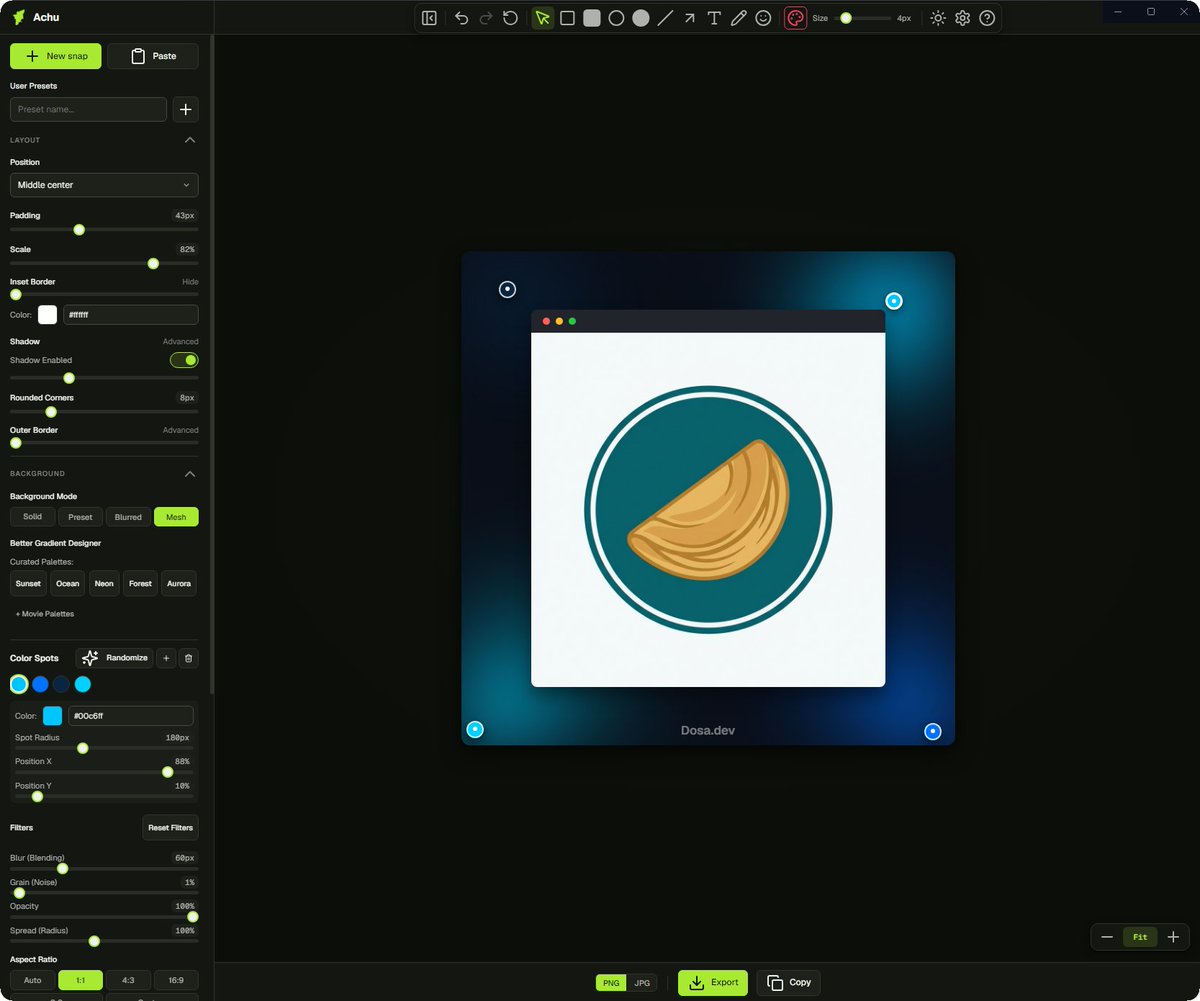Apply the Ocean curated palette
The image size is (1200, 1001).
(x=68, y=583)
